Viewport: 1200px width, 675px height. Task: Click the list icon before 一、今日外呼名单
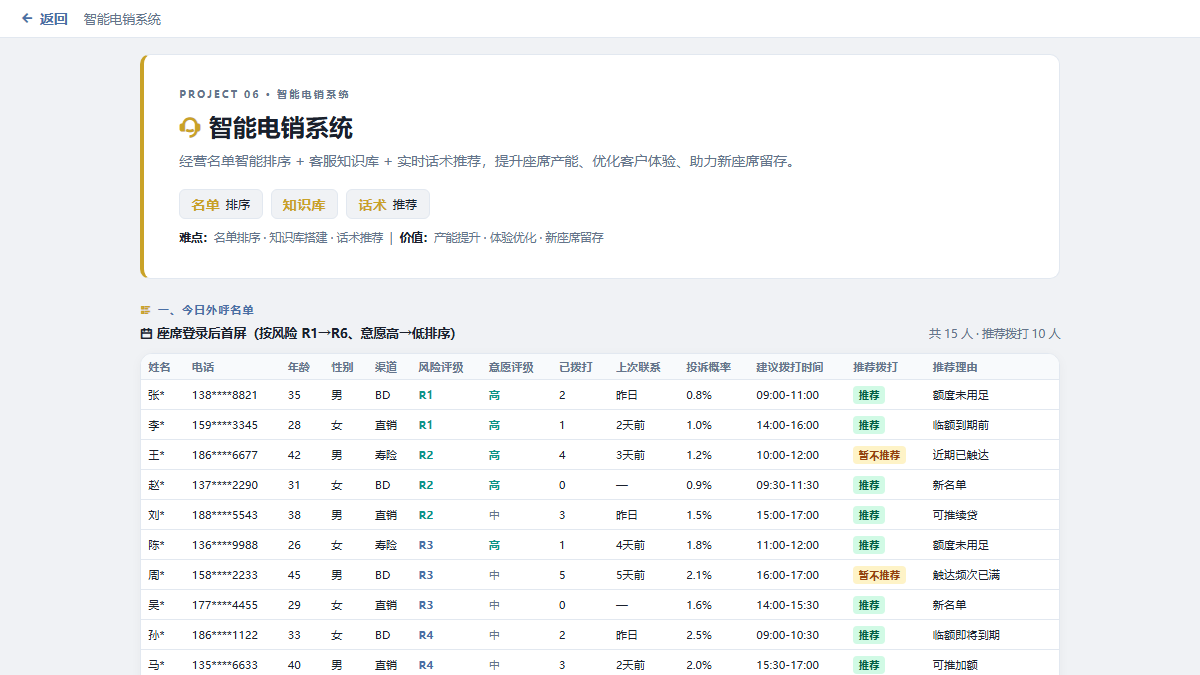[x=146, y=310]
